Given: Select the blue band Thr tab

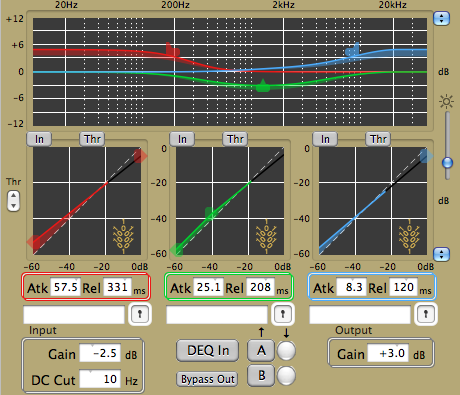Looking at the screenshot, I should (378, 139).
